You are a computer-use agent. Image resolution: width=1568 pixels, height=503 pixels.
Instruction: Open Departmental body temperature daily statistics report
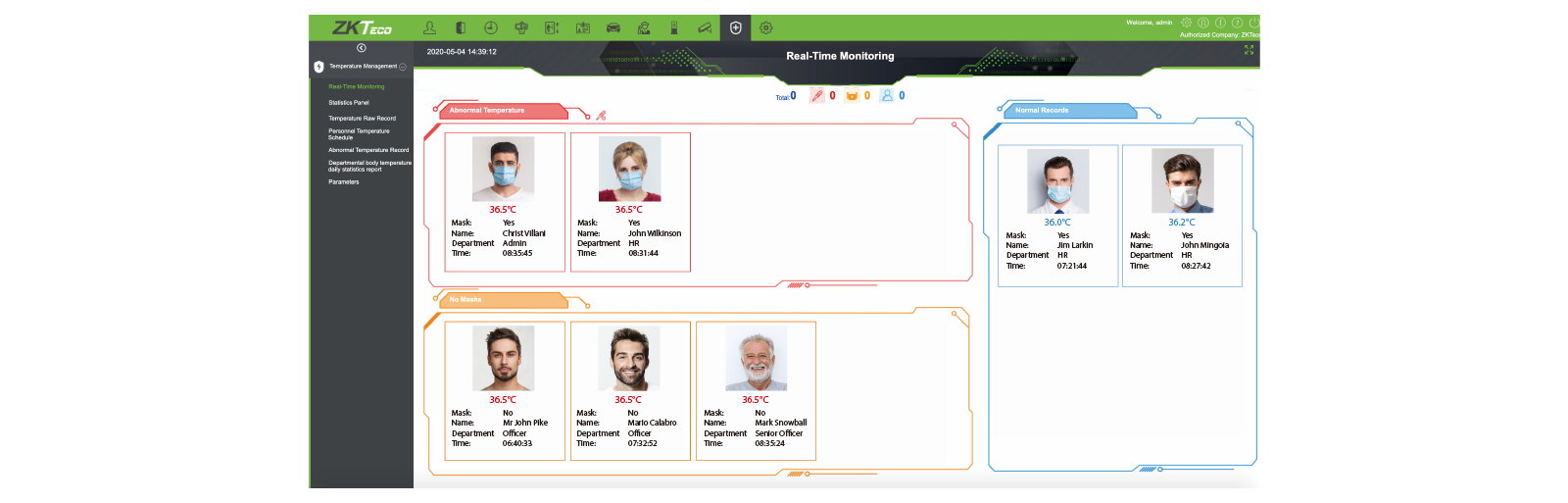click(x=369, y=166)
